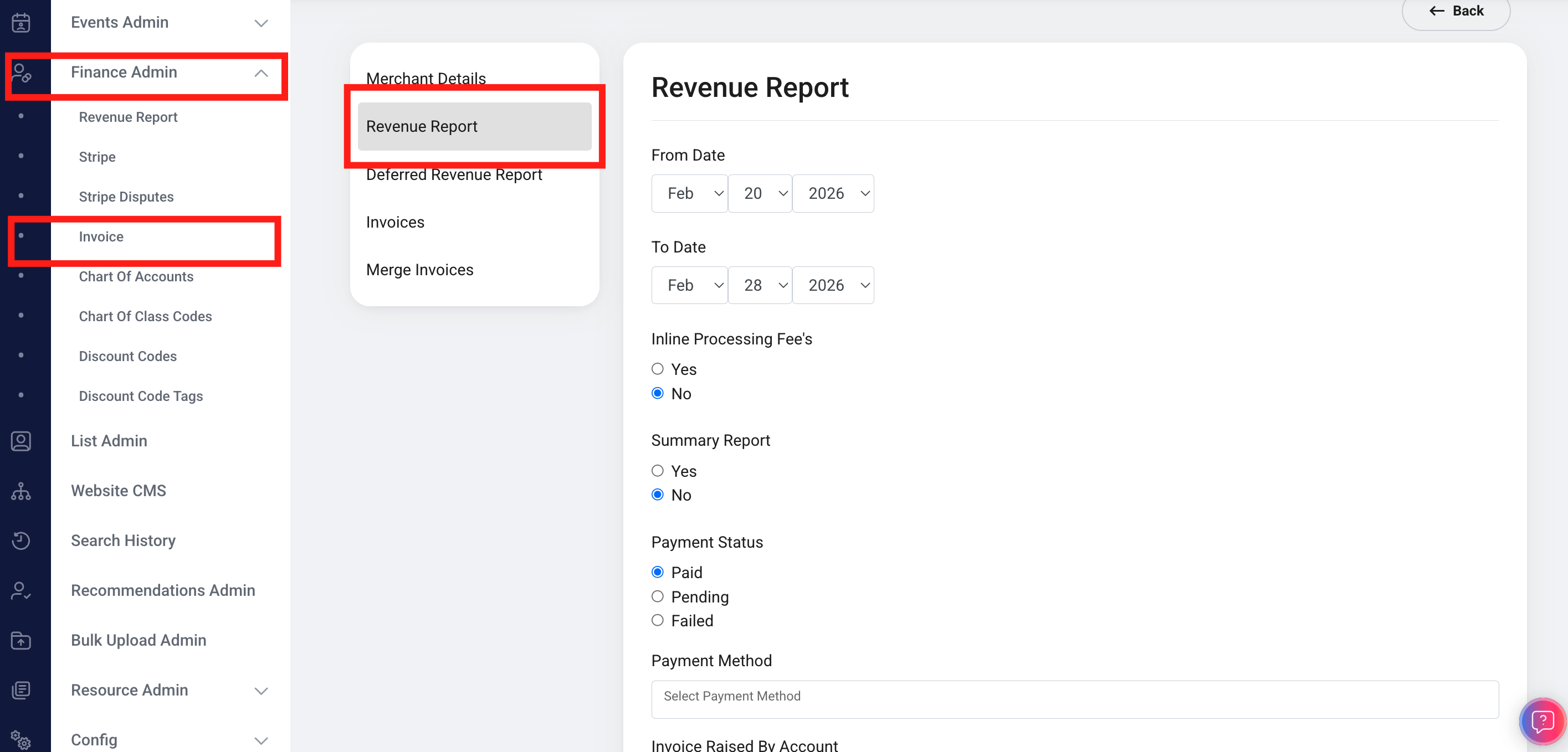This screenshot has width=1568, height=752.
Task: Open the To Date day dropdown
Action: tap(760, 285)
